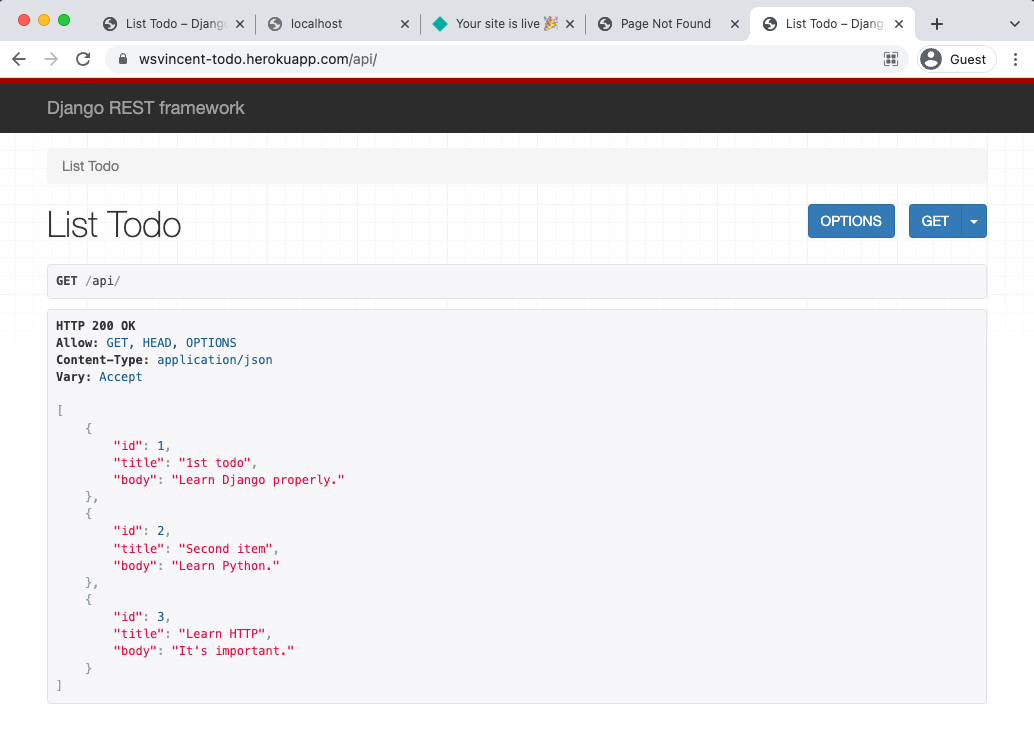Click the browser forward arrow

click(51, 59)
